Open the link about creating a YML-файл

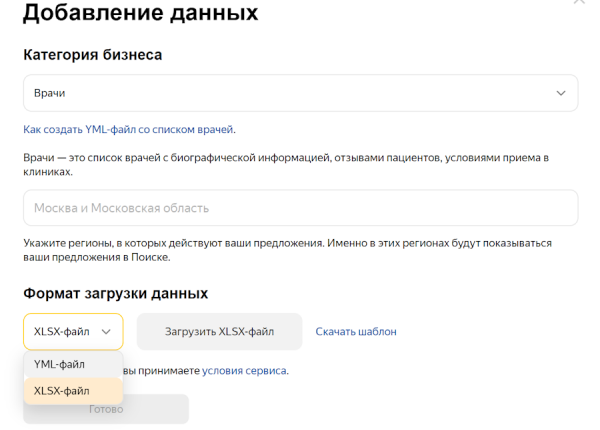pos(129,130)
